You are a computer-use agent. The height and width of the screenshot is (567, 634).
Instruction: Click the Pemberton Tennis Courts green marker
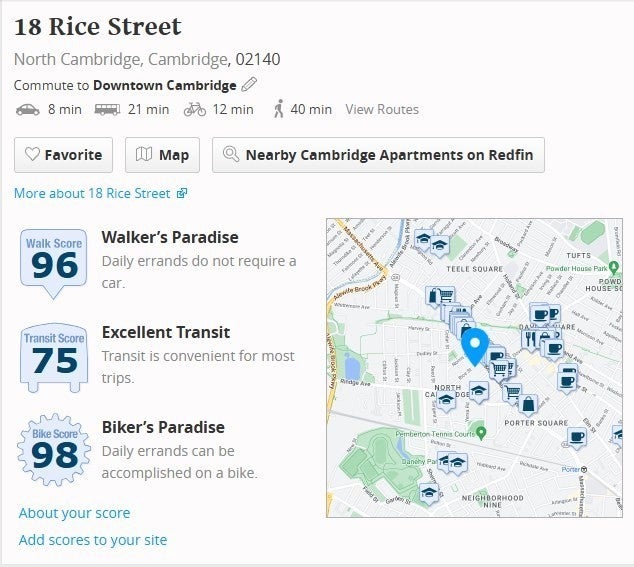(481, 434)
